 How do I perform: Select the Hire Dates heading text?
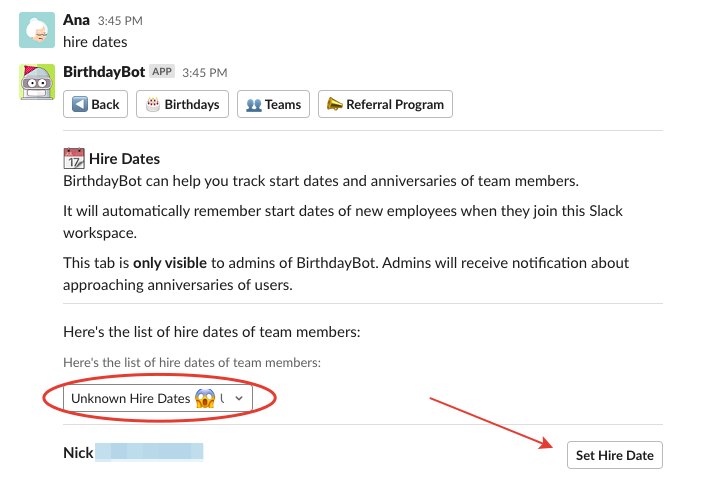click(124, 159)
